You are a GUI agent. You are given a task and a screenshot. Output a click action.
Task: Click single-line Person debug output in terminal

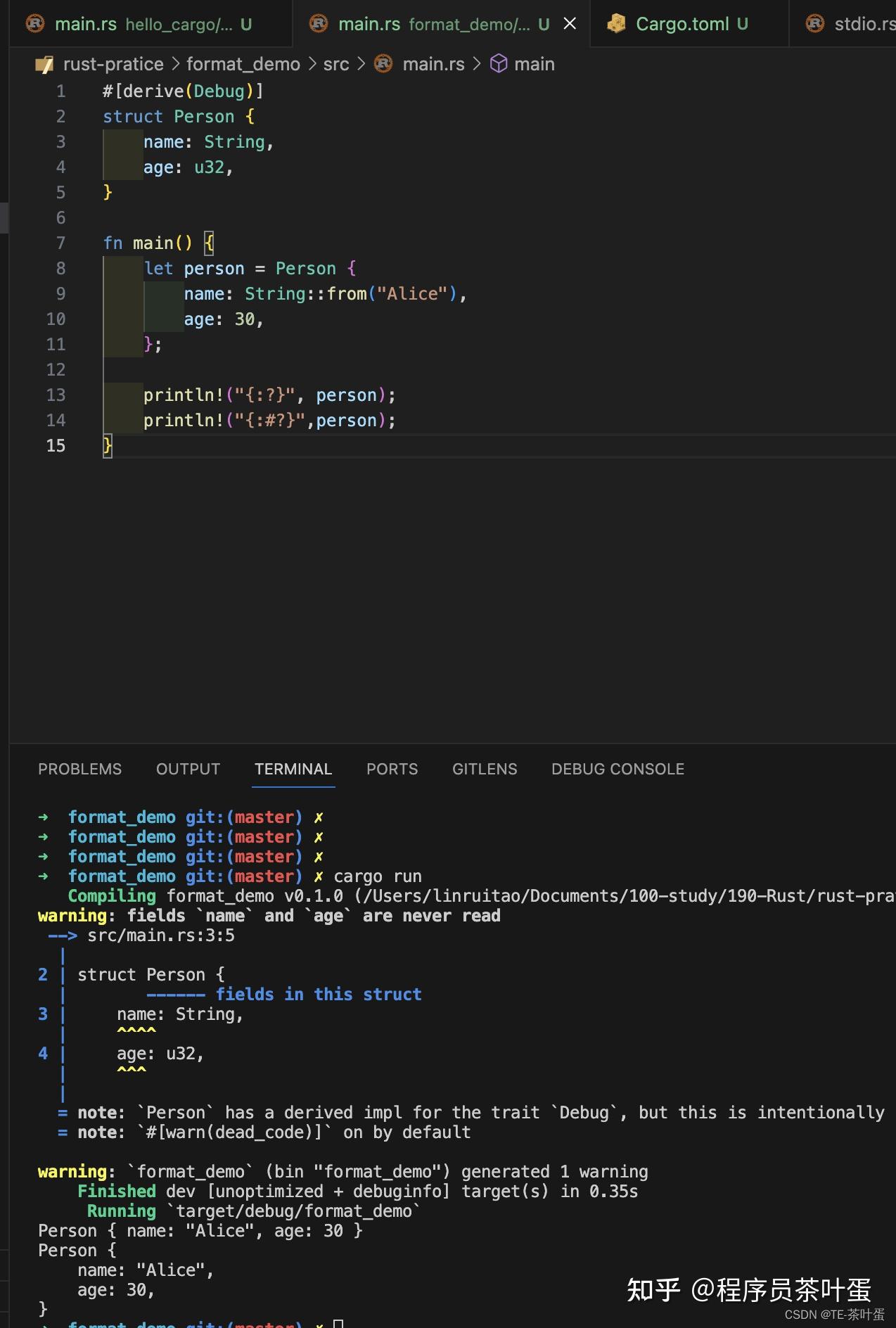200,1231
